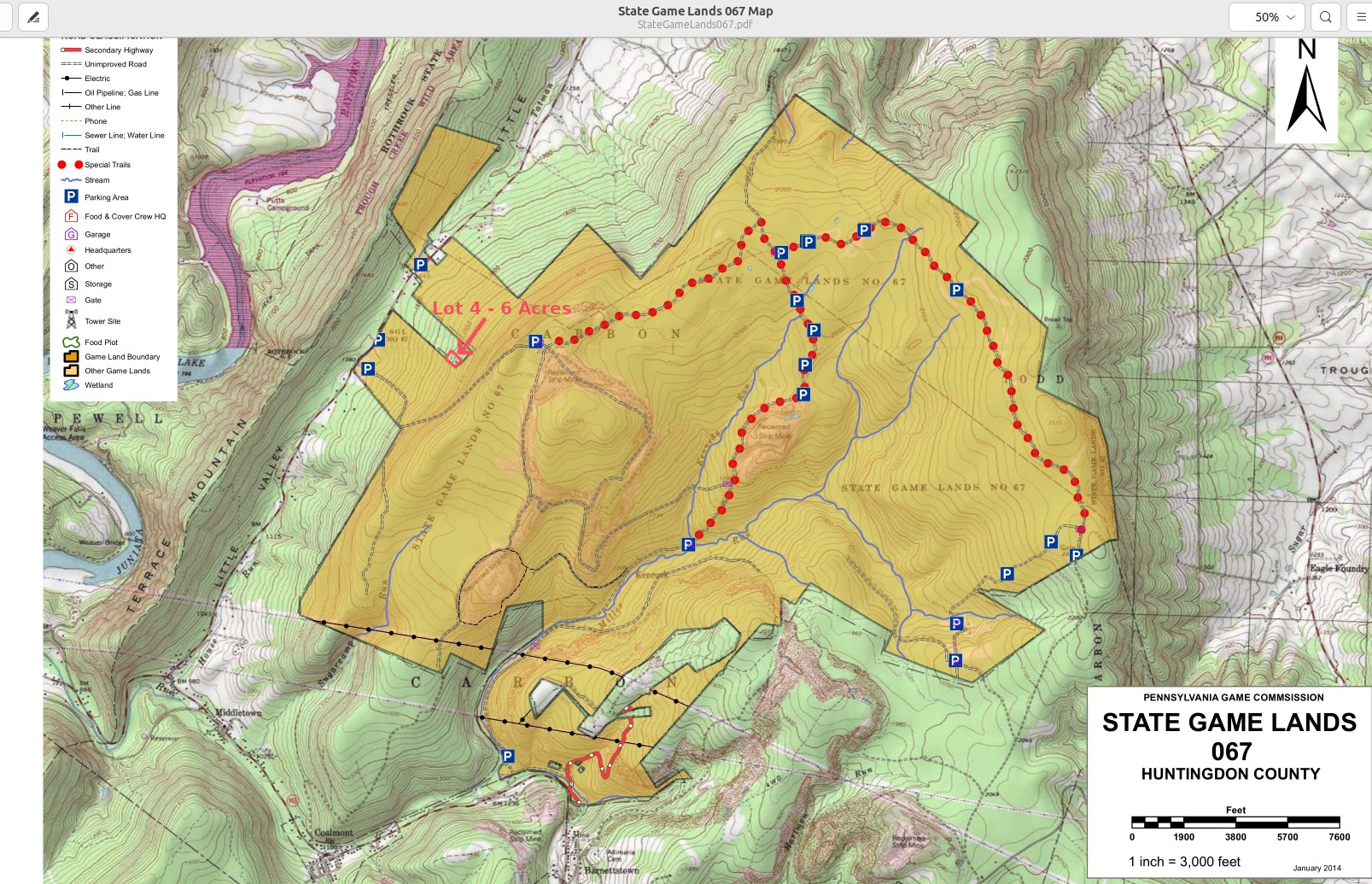Click the 'Unimproved Road' legend label
1372x884 pixels.
tap(115, 64)
